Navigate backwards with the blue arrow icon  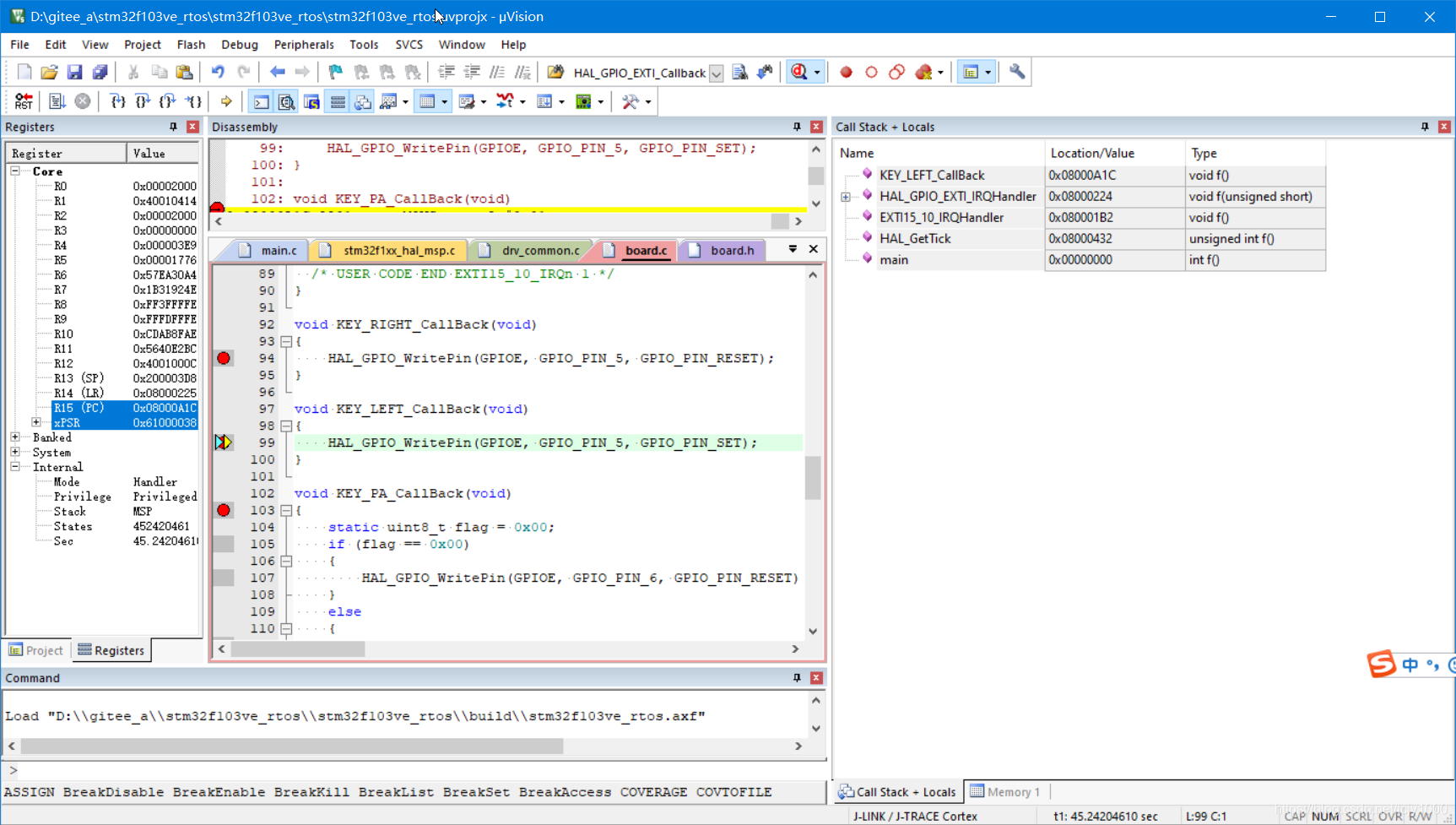point(277,73)
